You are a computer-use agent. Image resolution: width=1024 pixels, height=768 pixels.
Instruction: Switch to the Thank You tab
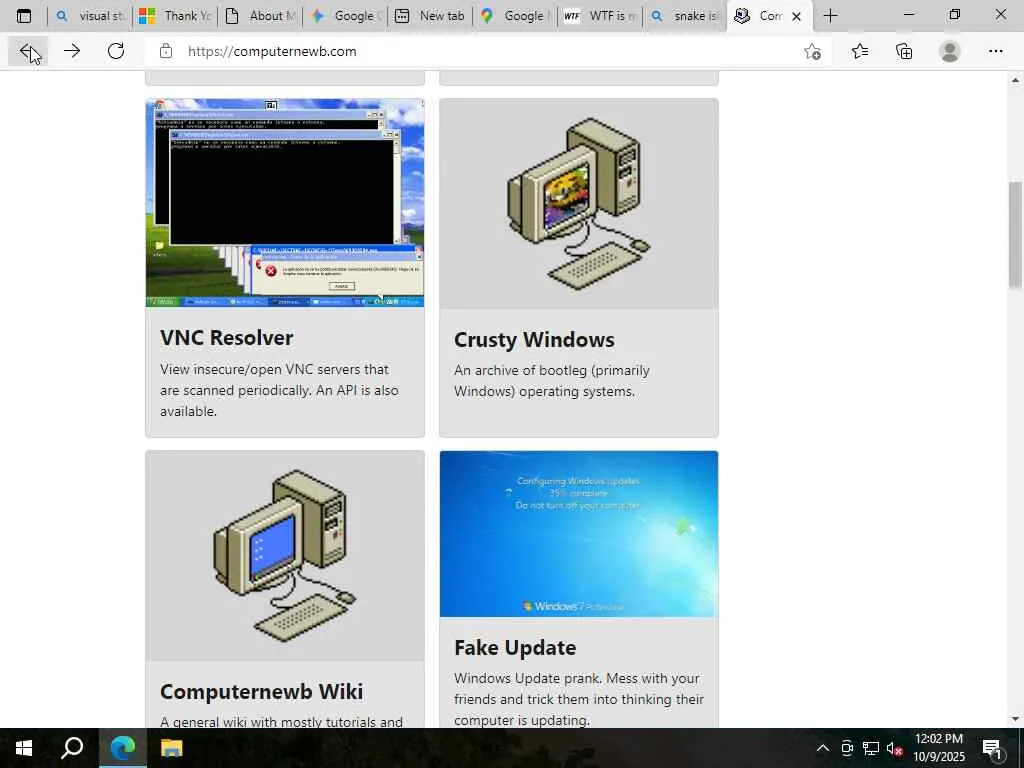click(175, 16)
